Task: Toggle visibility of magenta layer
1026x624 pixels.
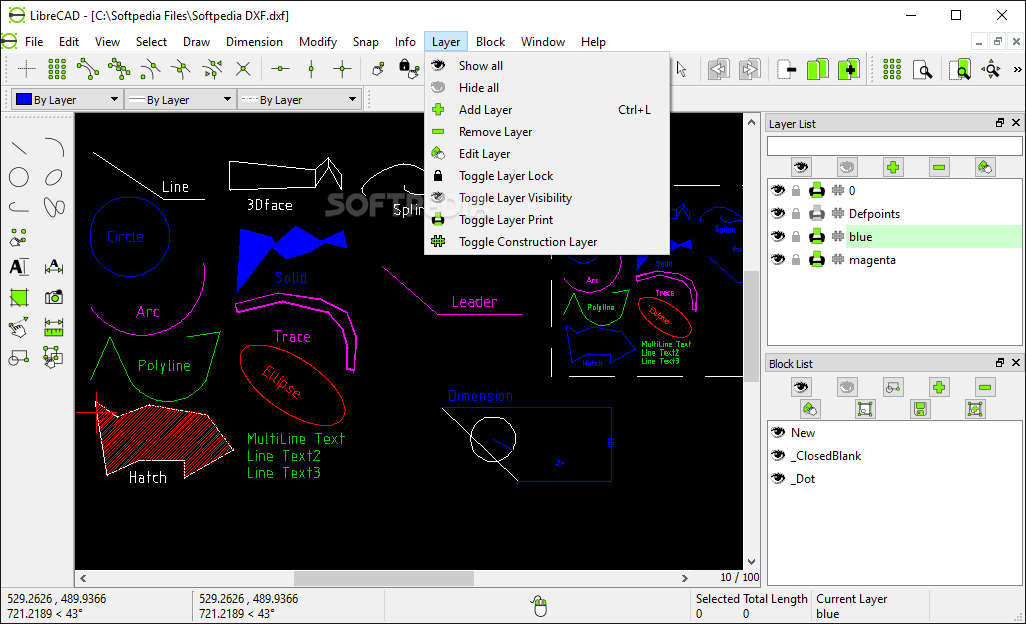Action: [777, 260]
